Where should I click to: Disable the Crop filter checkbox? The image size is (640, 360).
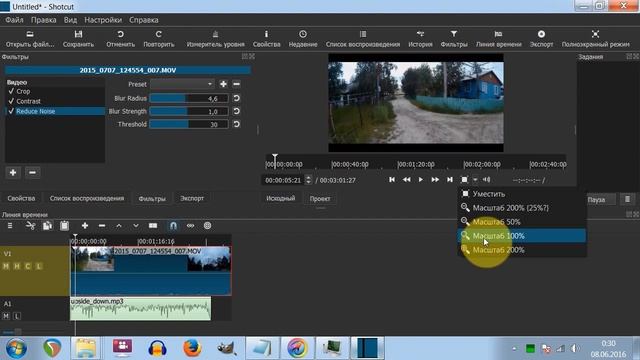11,91
